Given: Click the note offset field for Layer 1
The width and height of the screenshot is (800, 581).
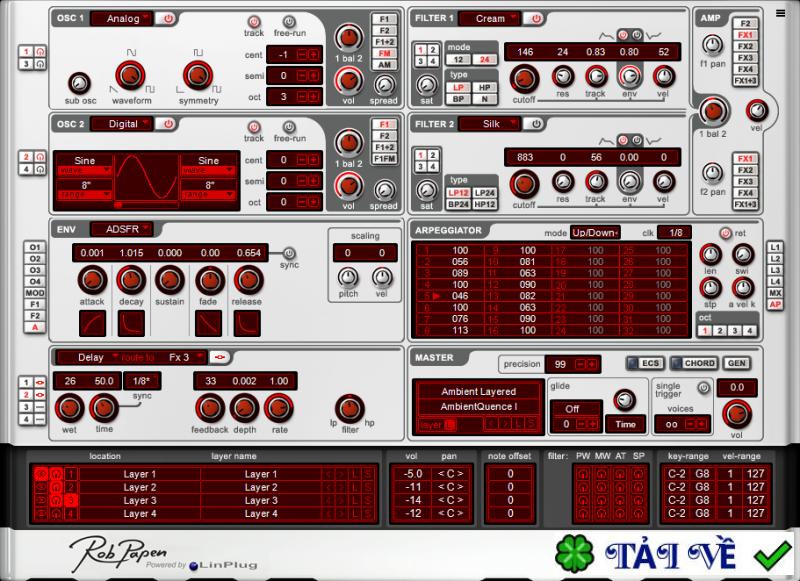Looking at the screenshot, I should [511, 474].
